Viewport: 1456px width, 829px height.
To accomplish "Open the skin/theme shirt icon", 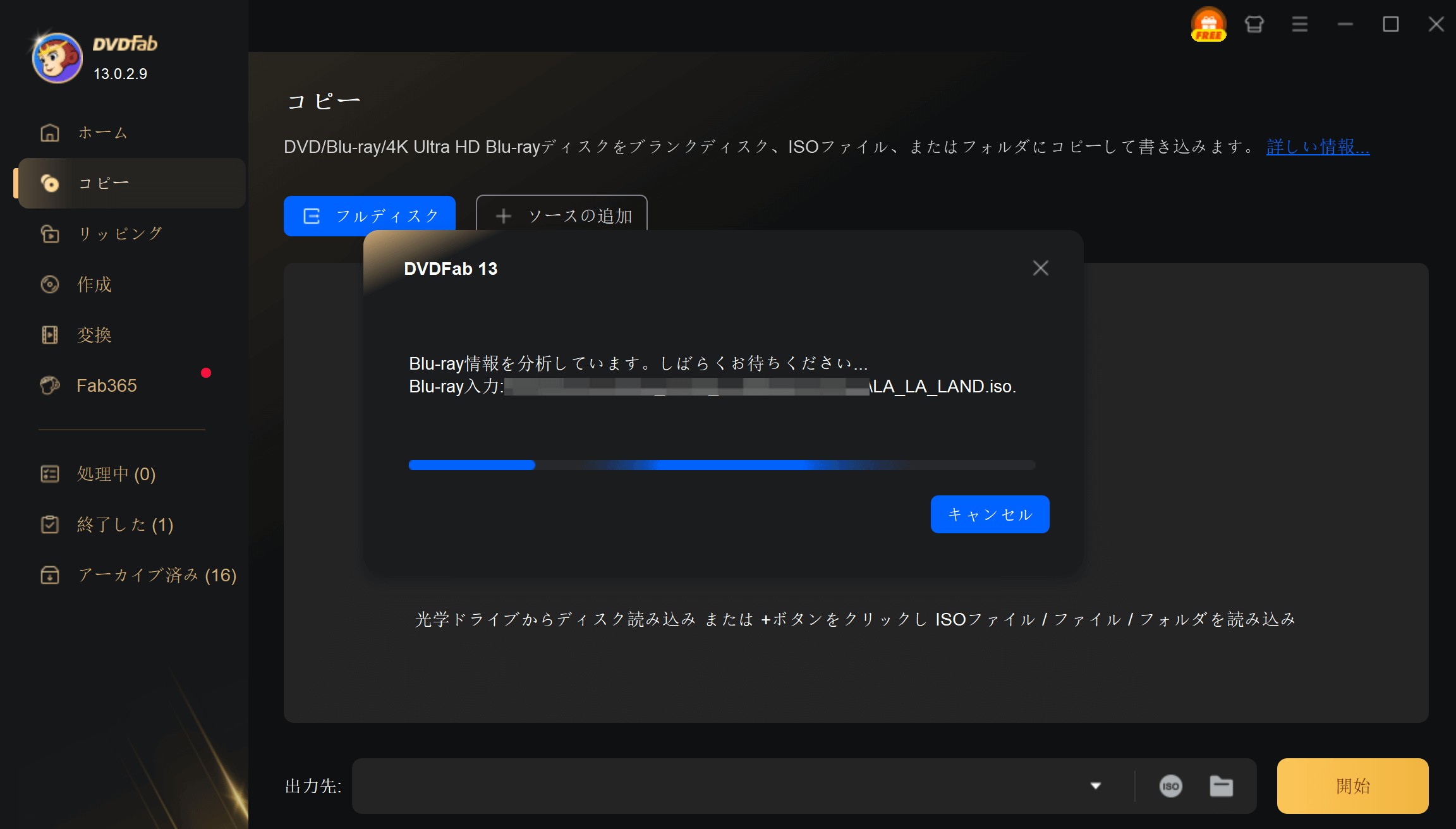I will 1254,25.
